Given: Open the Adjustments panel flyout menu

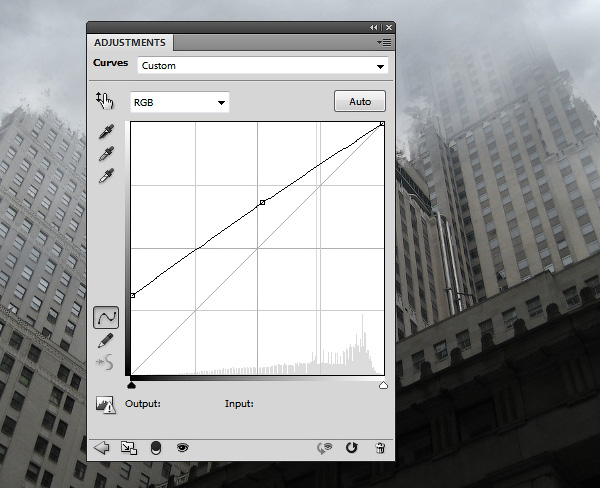Looking at the screenshot, I should tap(383, 43).
